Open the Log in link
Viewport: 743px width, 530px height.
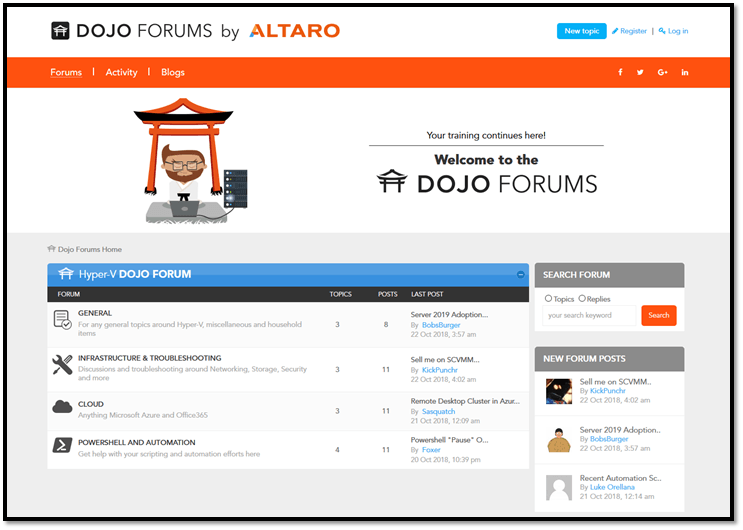tap(678, 31)
